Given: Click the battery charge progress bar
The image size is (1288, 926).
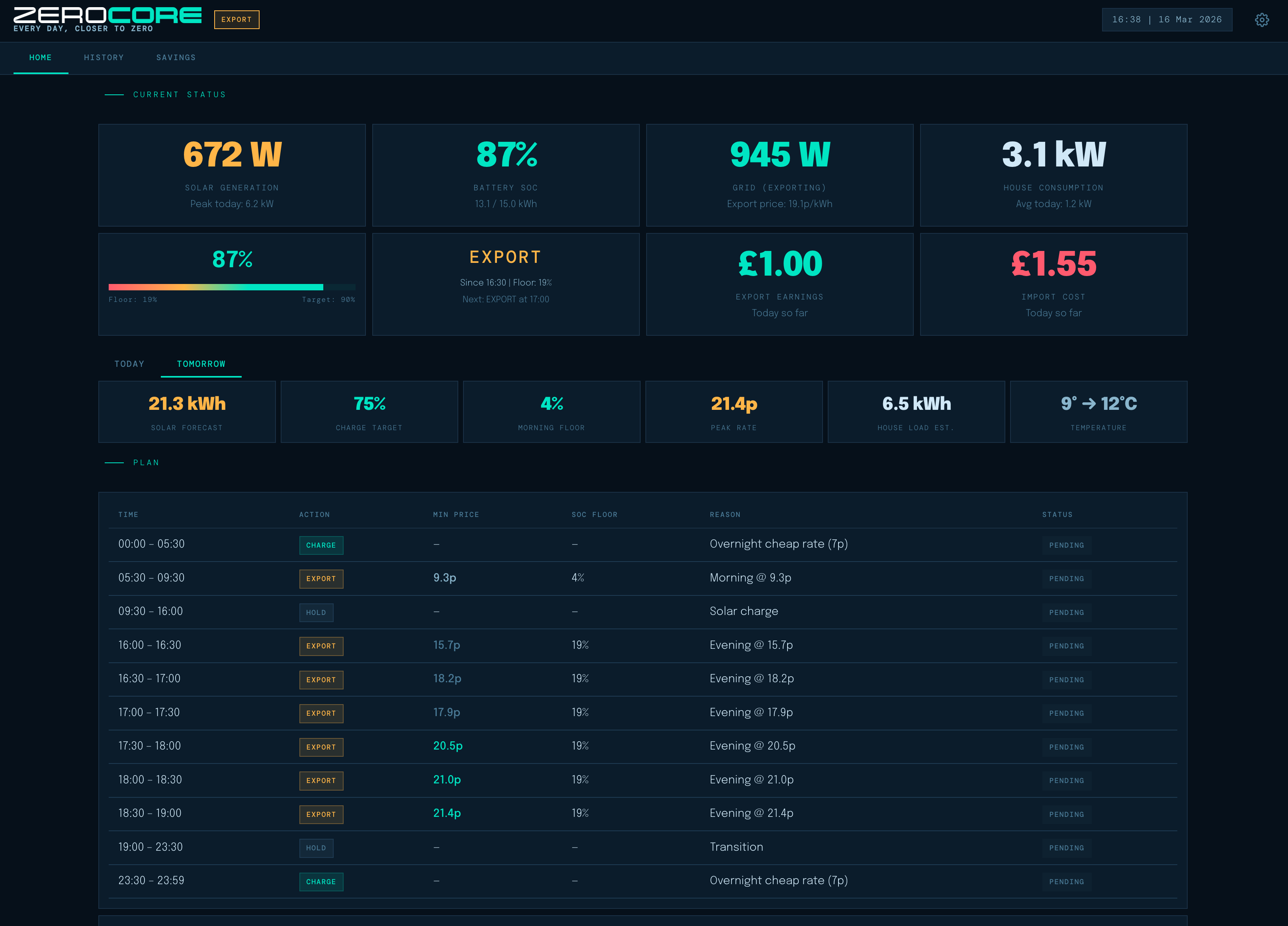Looking at the screenshot, I should click(x=232, y=287).
